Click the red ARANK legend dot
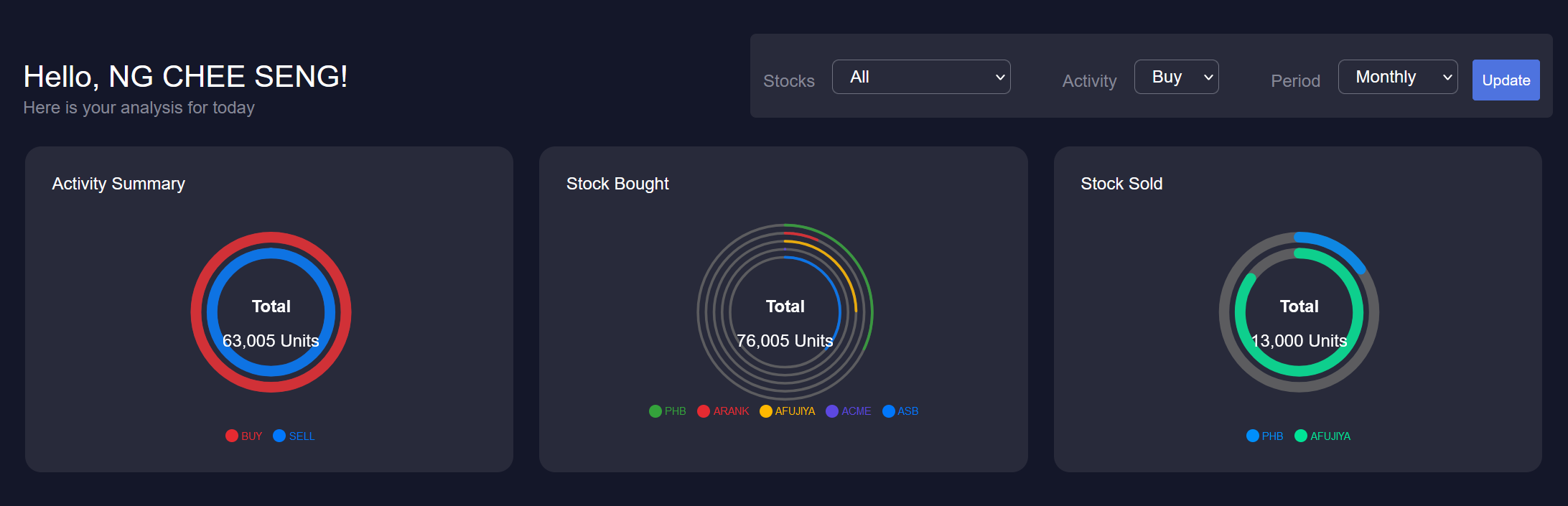Viewport: 1568px width, 506px height. click(704, 411)
